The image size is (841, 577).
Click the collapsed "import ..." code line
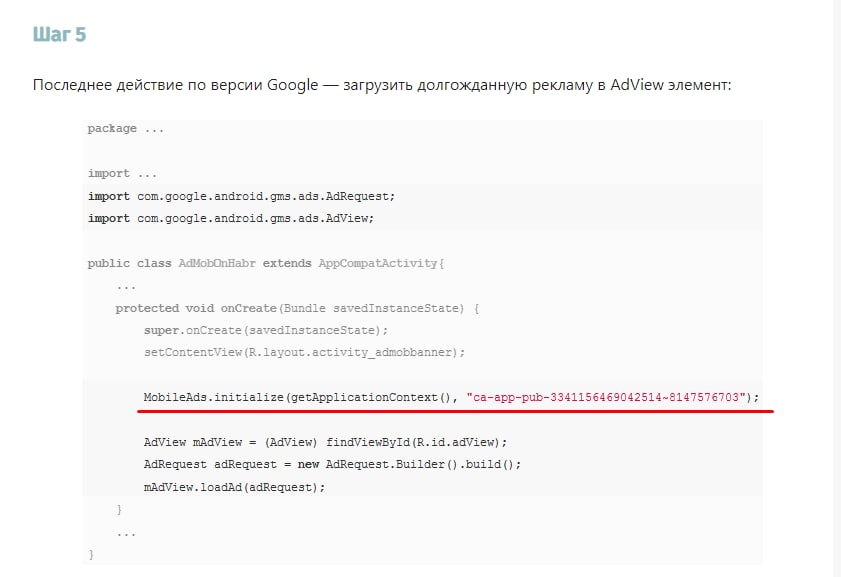pyautogui.click(x=122, y=174)
